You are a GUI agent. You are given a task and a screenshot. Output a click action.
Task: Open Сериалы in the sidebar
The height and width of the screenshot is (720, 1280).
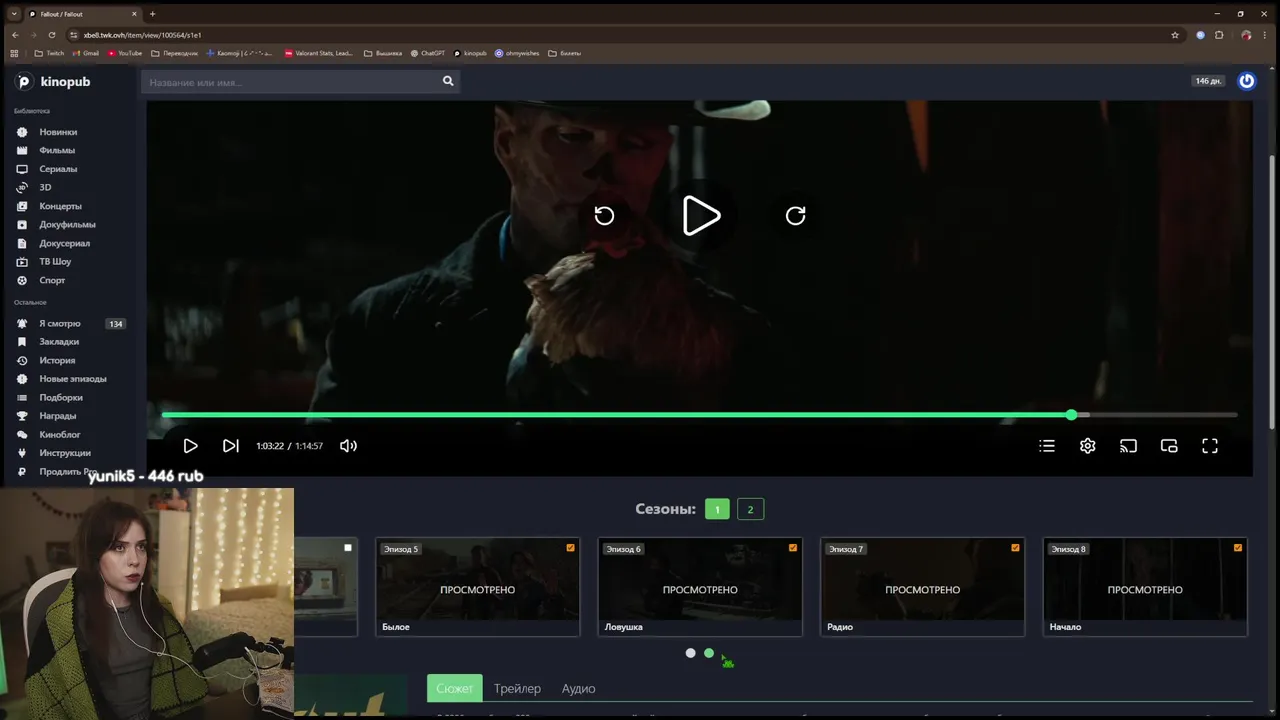[58, 169]
